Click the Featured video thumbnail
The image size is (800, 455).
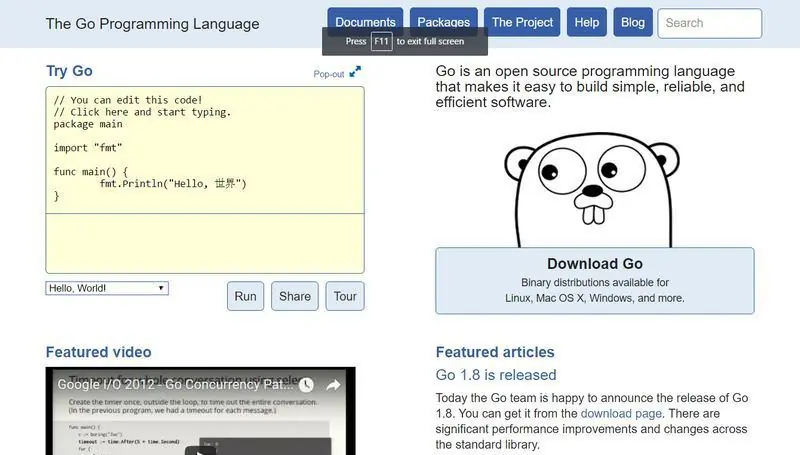pos(201,411)
